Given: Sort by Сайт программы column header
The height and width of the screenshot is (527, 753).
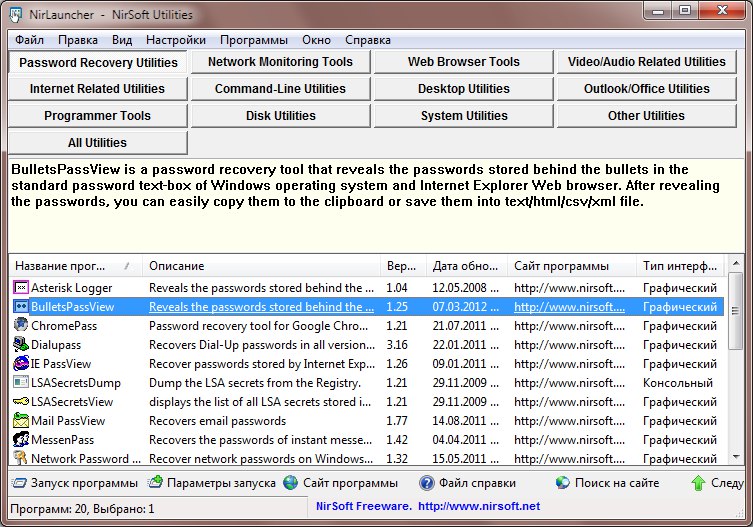Looking at the screenshot, I should (x=572, y=266).
